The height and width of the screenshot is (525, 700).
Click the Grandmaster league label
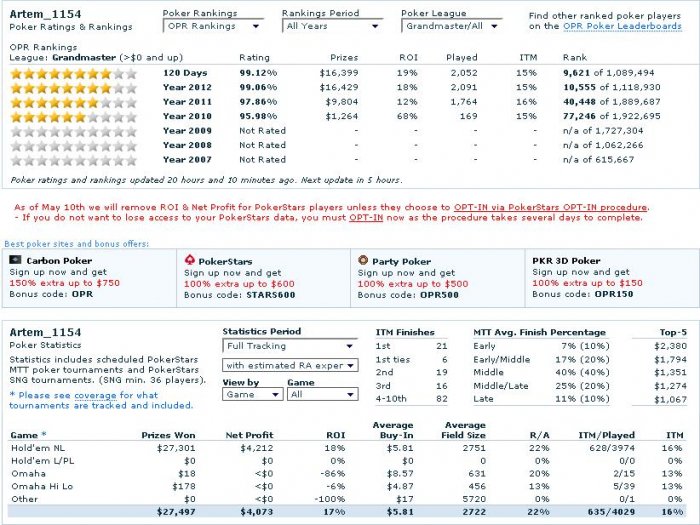coord(84,58)
